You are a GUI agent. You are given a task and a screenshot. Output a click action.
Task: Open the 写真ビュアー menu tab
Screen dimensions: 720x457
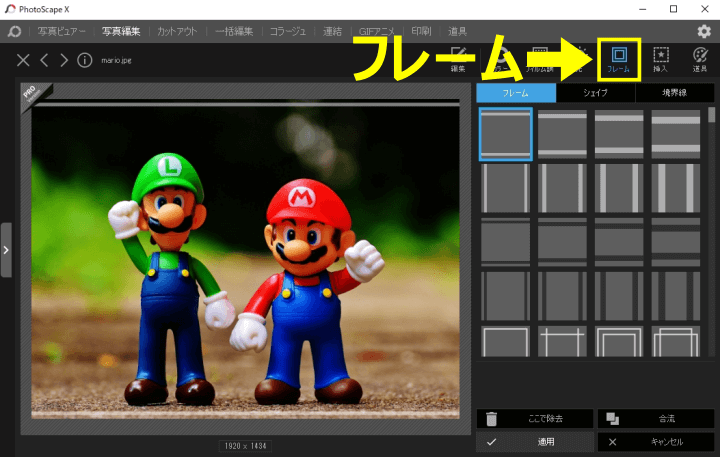(x=62, y=31)
